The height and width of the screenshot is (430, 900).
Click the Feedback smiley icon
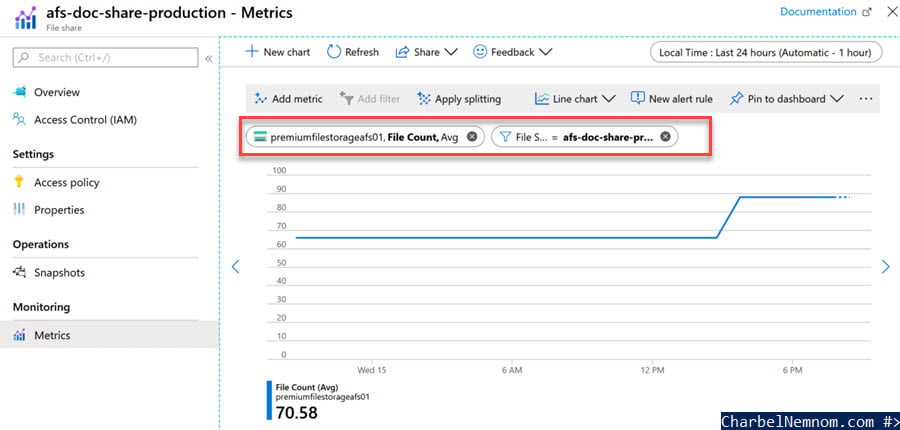tap(480, 52)
